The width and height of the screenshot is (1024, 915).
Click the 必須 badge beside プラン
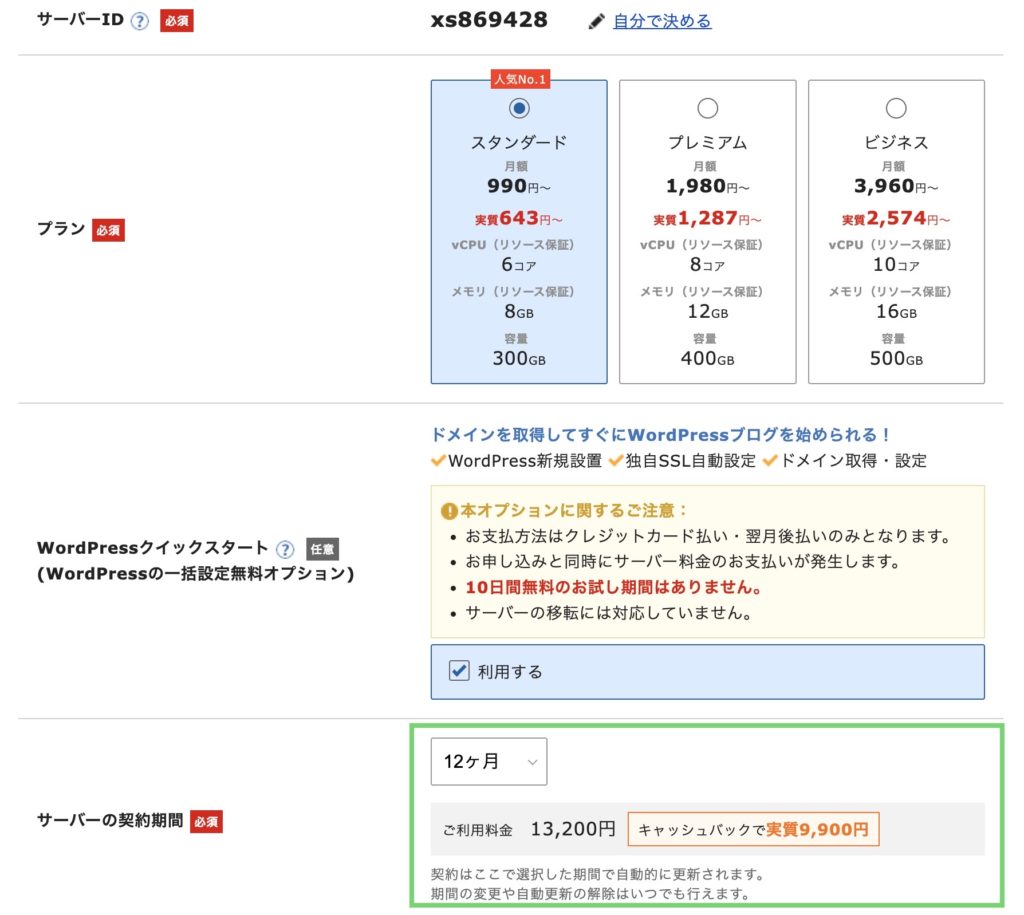click(x=108, y=230)
